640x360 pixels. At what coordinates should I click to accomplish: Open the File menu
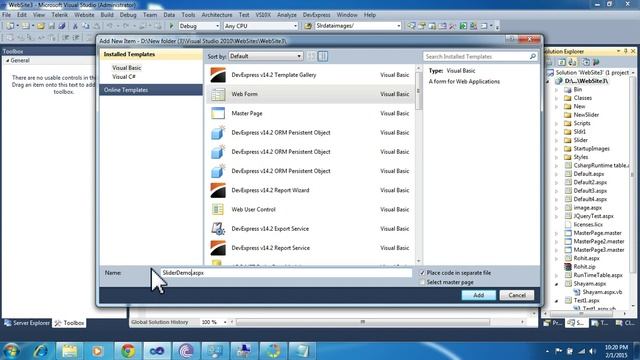(x=7, y=15)
